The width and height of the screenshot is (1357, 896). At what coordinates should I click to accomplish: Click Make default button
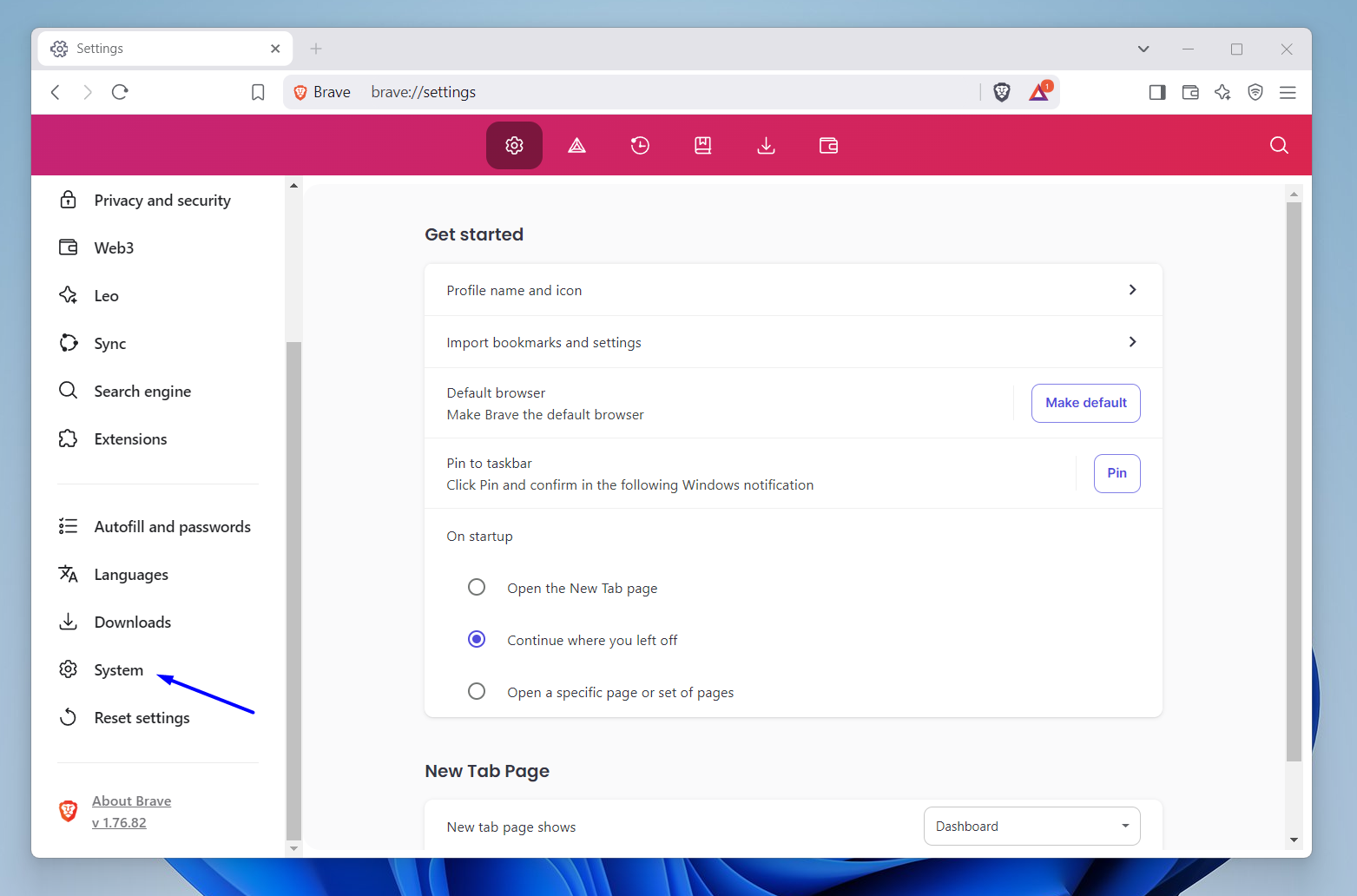pyautogui.click(x=1086, y=403)
